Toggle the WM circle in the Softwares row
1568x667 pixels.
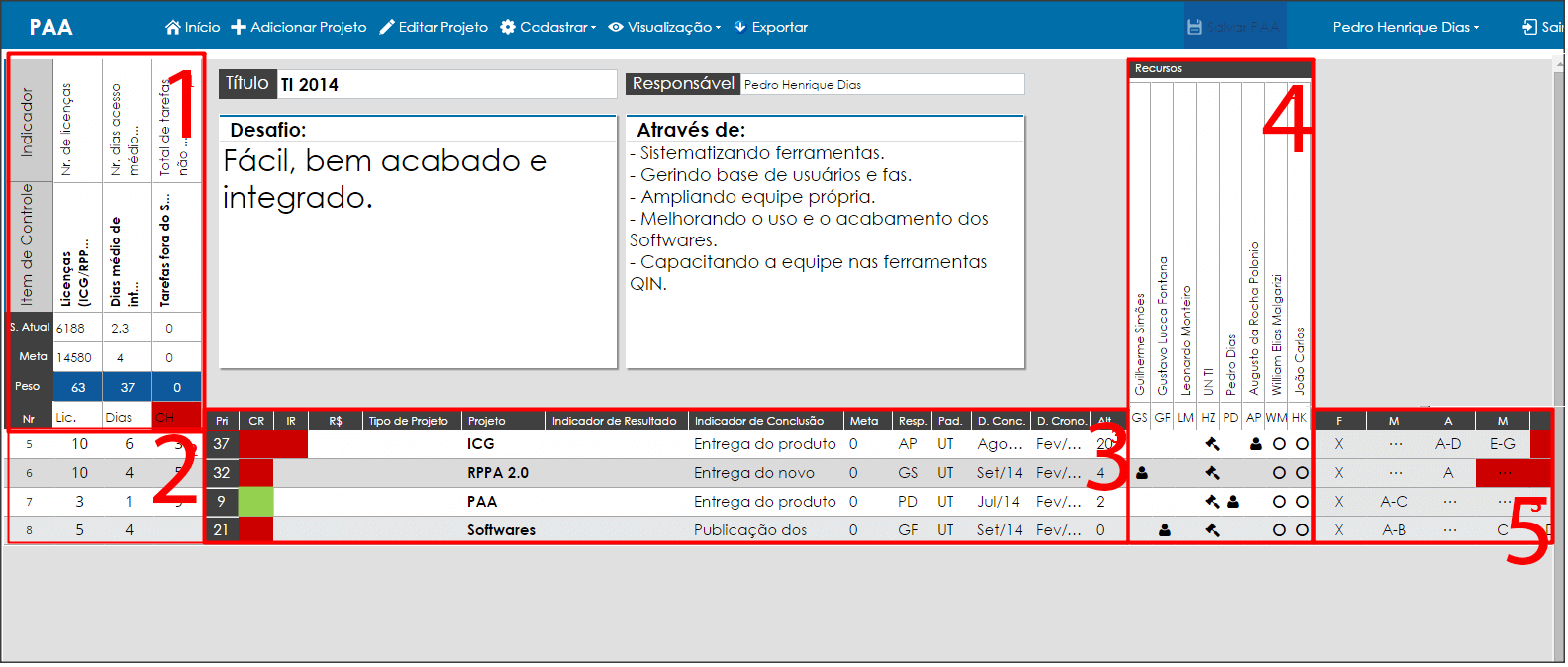1279,530
